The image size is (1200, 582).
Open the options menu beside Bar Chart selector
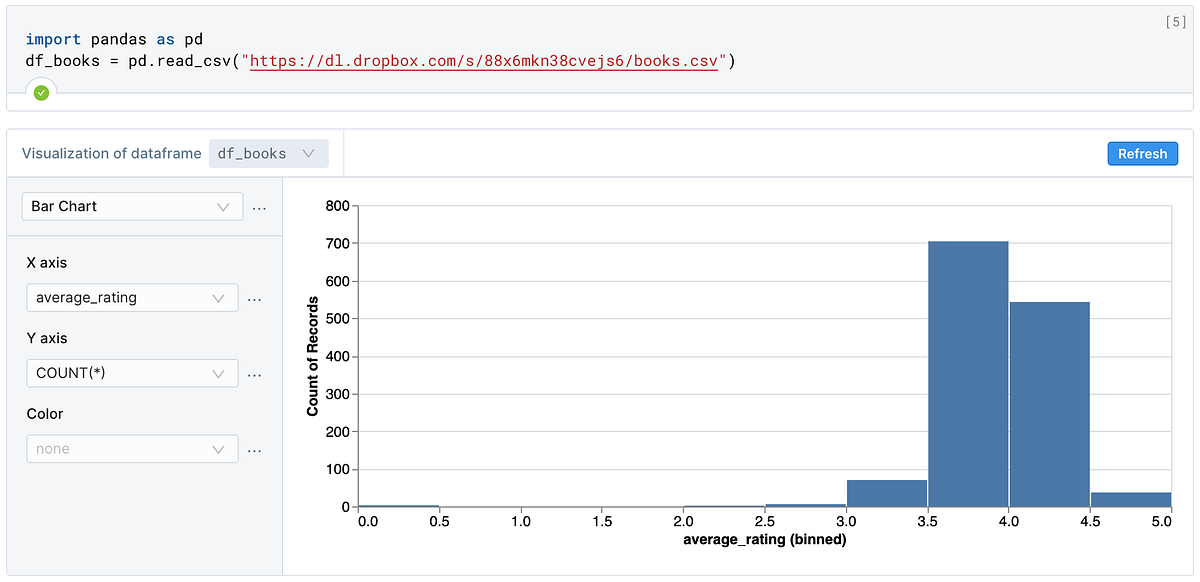pyautogui.click(x=259, y=206)
